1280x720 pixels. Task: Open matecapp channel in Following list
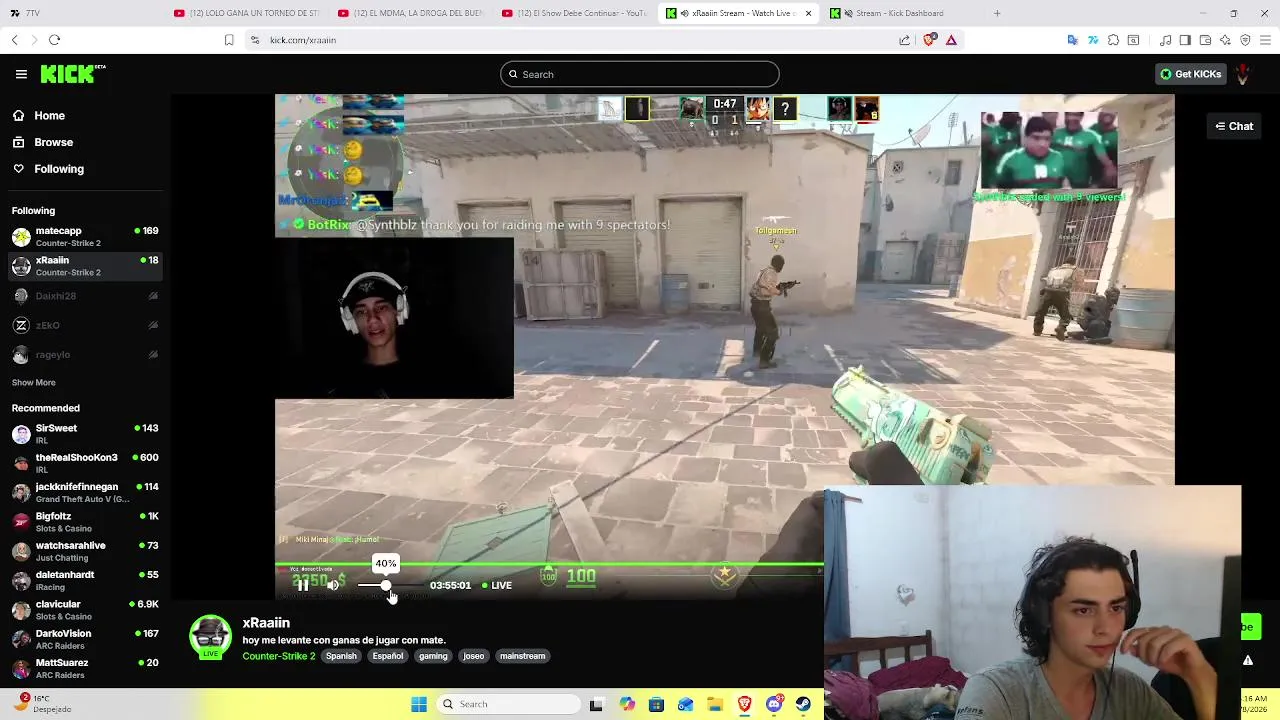85,237
